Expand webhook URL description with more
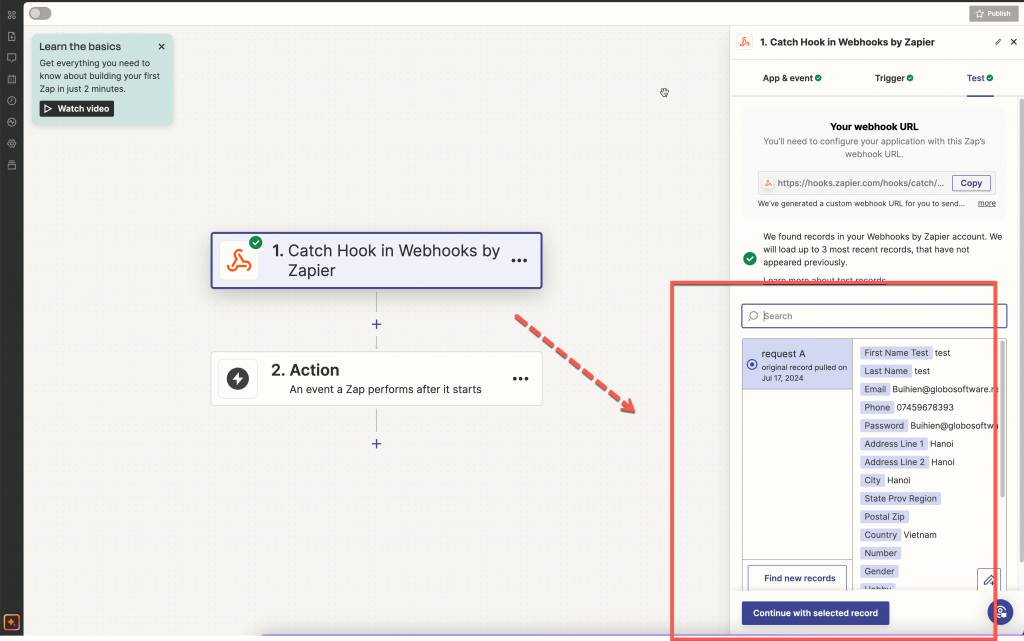This screenshot has height=641, width=1024. pos(986,203)
